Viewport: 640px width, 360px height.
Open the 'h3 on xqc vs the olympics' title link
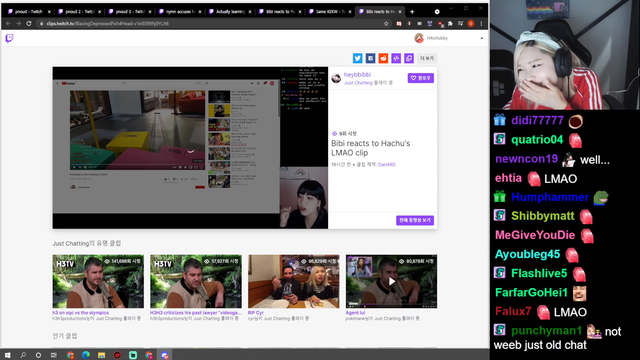pos(80,313)
